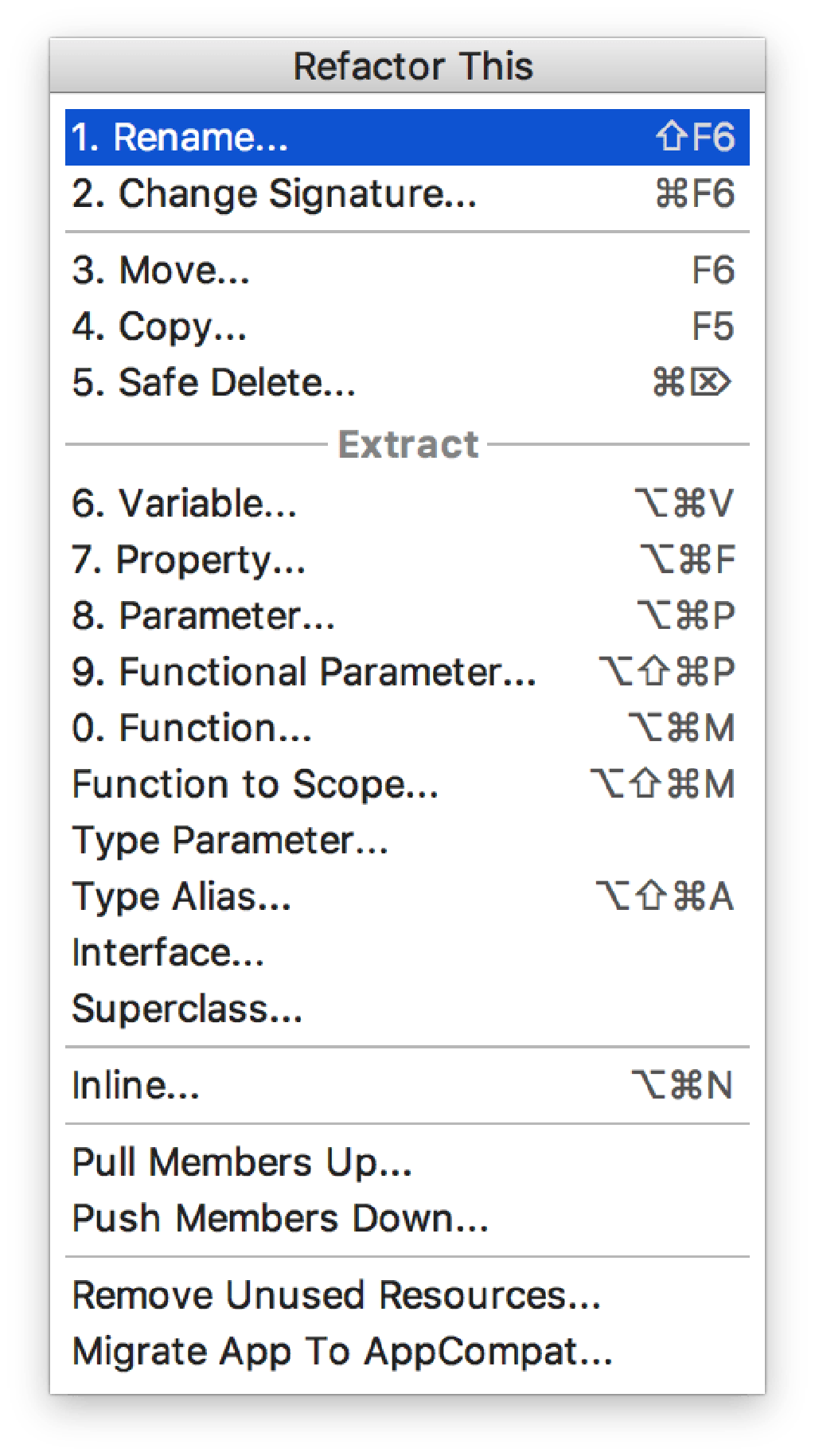Choose the Safe Delete option
This screenshot has width=815, height=1456.
(214, 383)
